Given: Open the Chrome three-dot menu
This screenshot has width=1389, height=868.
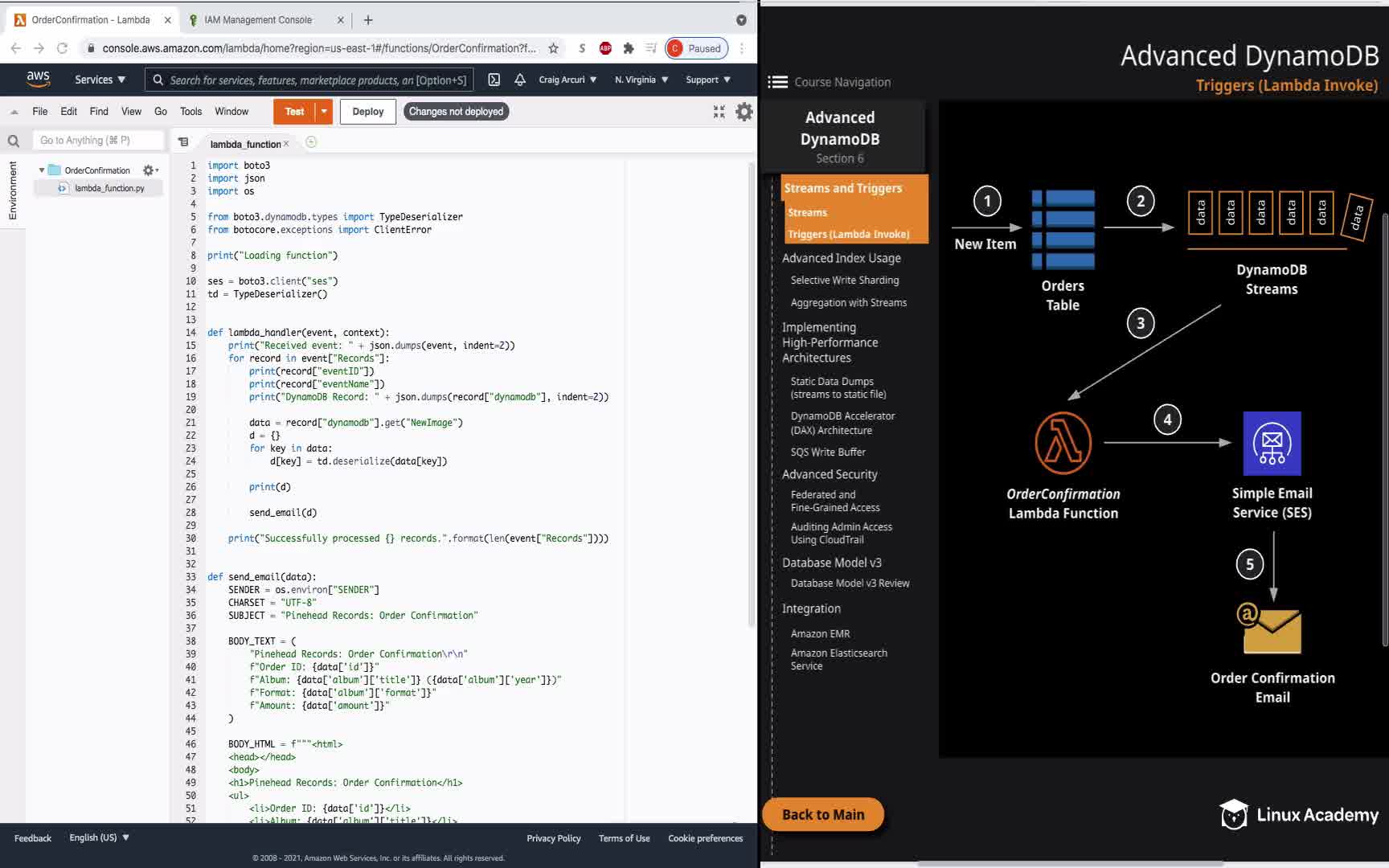Looking at the screenshot, I should click(742, 48).
